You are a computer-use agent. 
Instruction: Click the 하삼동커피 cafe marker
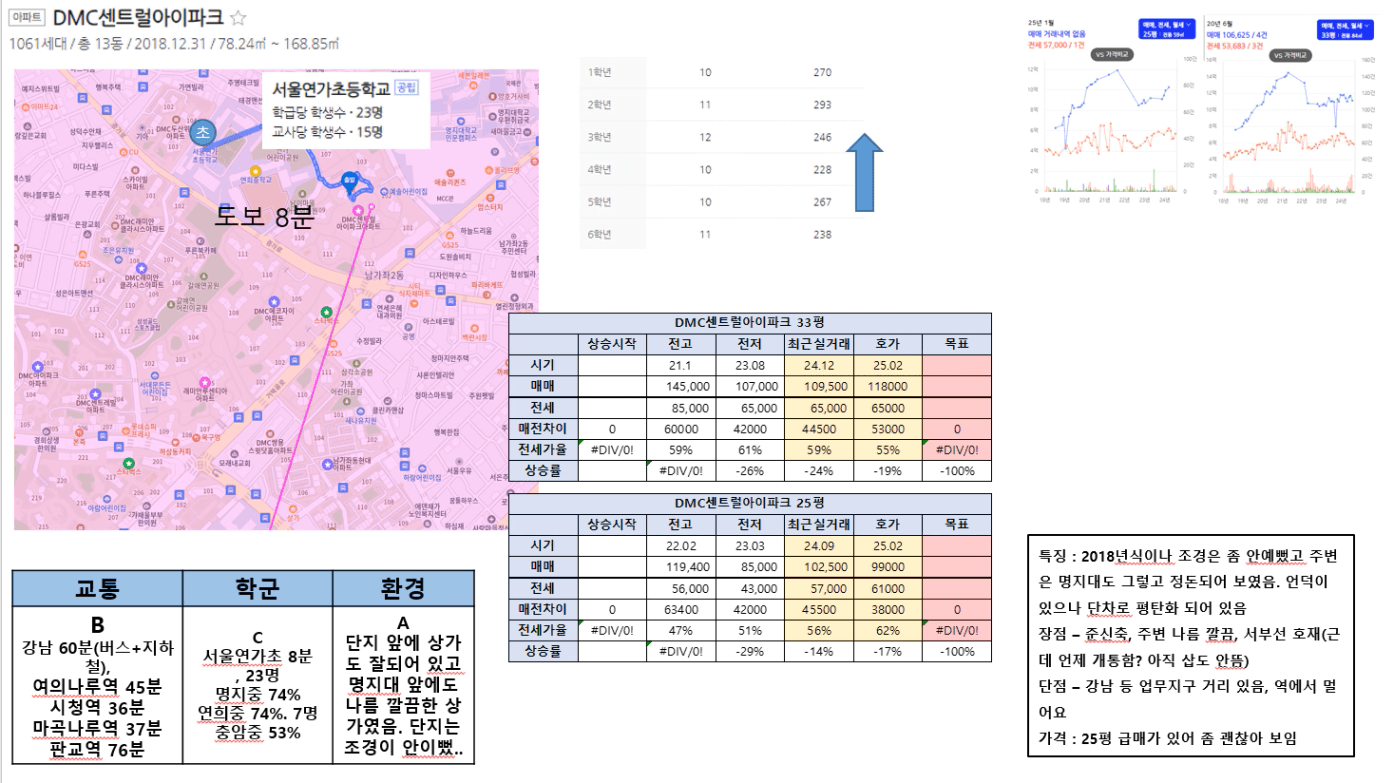(175, 442)
